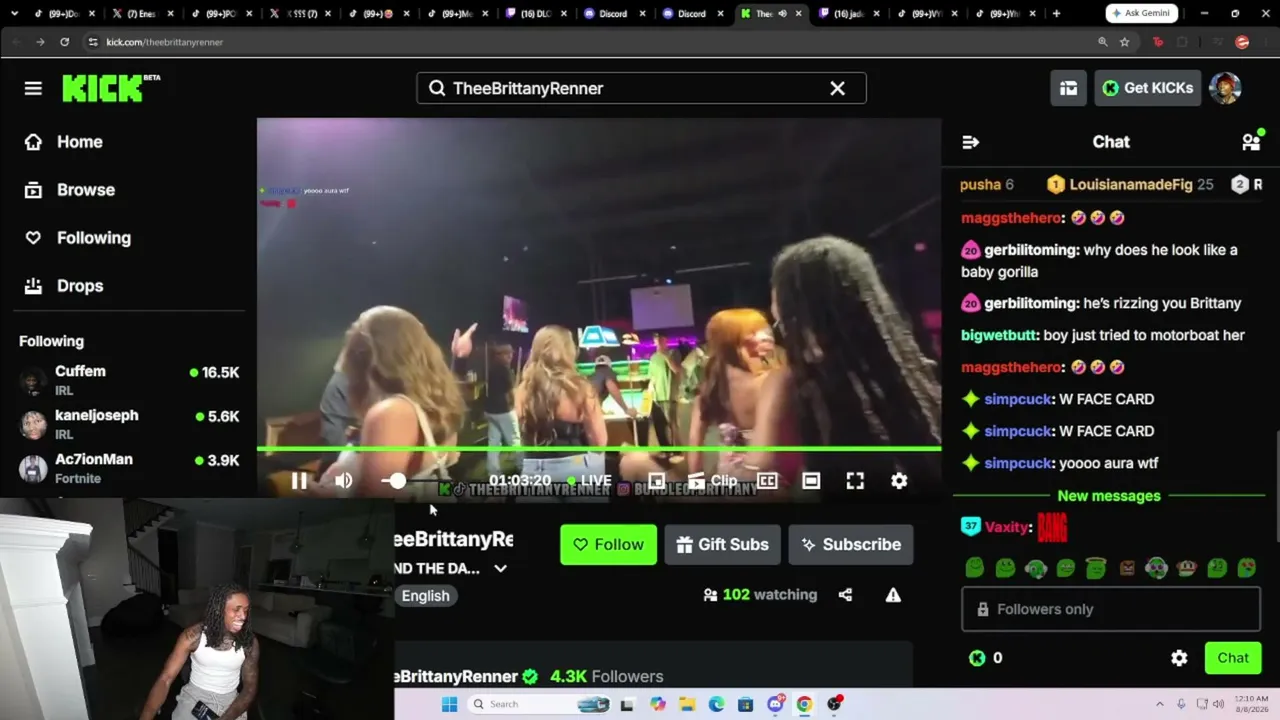The image size is (1280, 720).
Task: Enable picture-in-picture mode
Action: click(656, 481)
